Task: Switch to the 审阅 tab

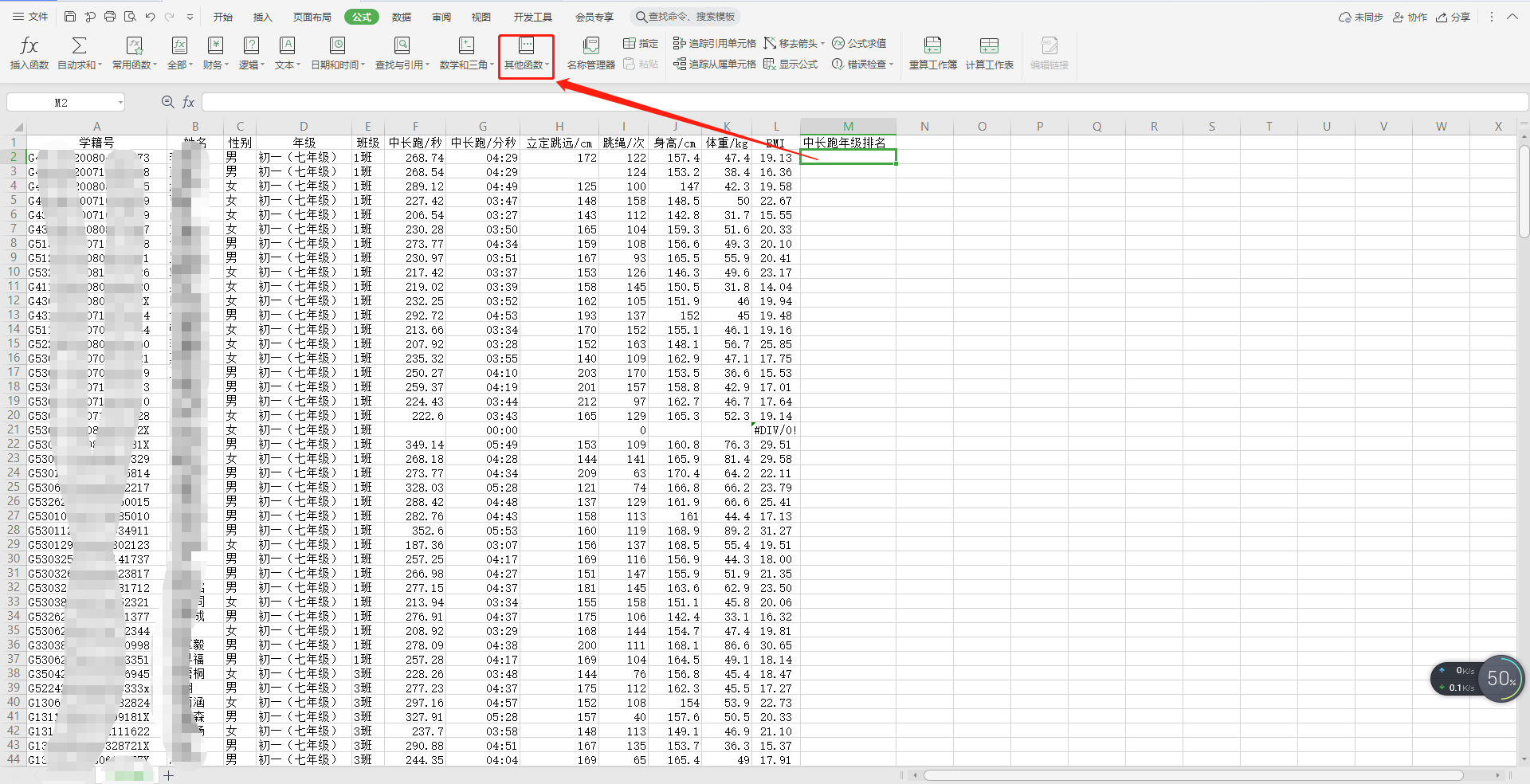Action: (x=441, y=17)
